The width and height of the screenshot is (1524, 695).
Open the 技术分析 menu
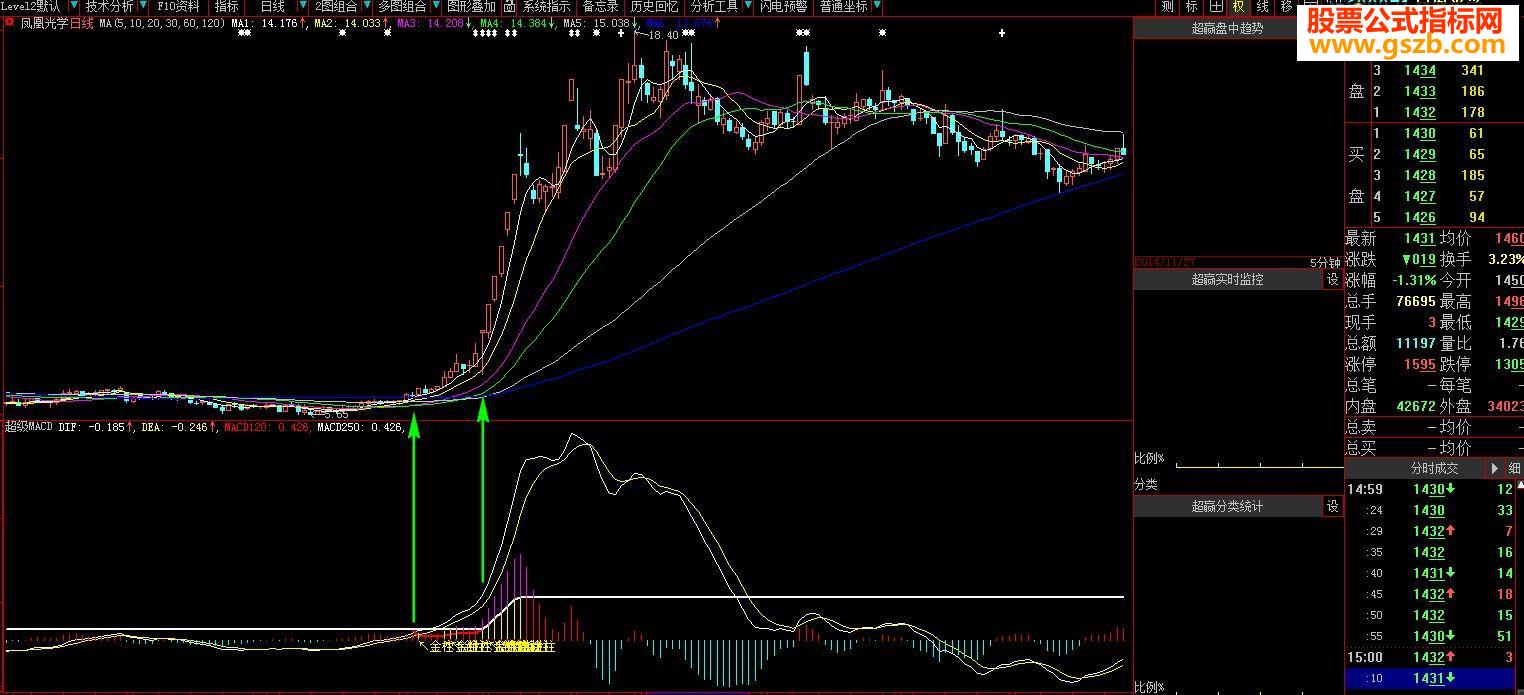point(109,6)
